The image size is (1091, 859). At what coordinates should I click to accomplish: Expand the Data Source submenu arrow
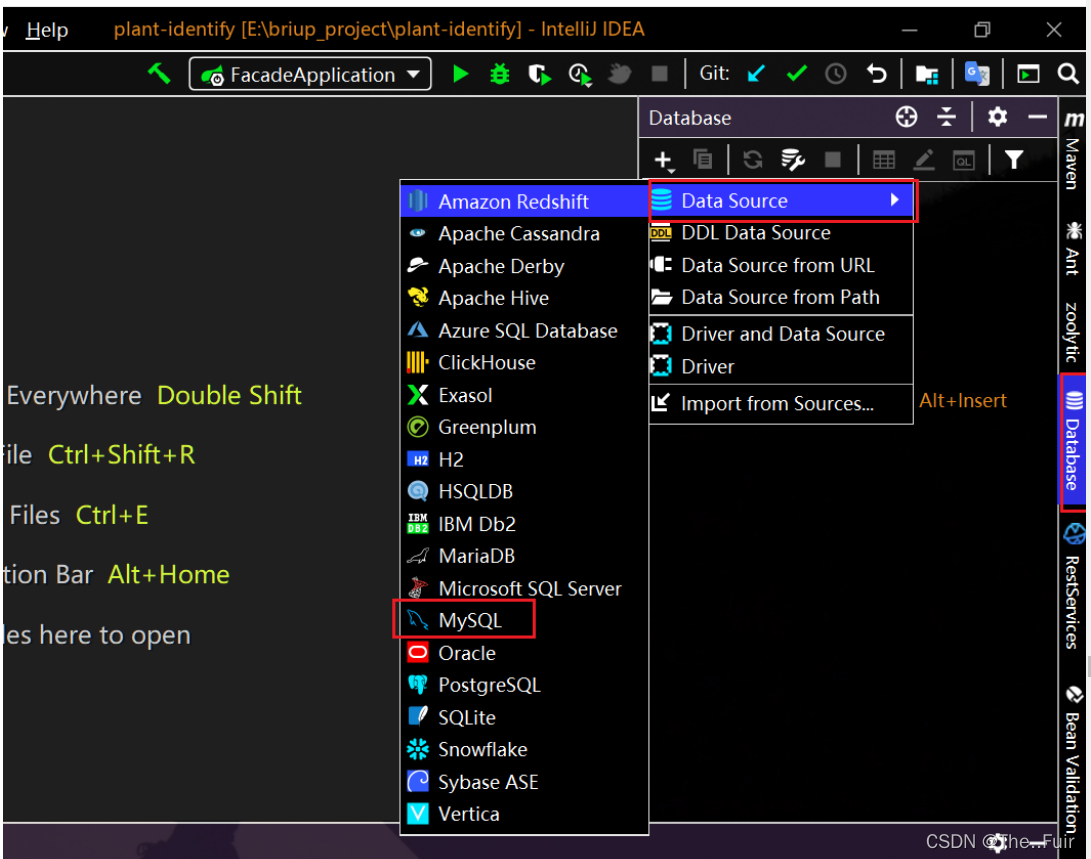(895, 200)
